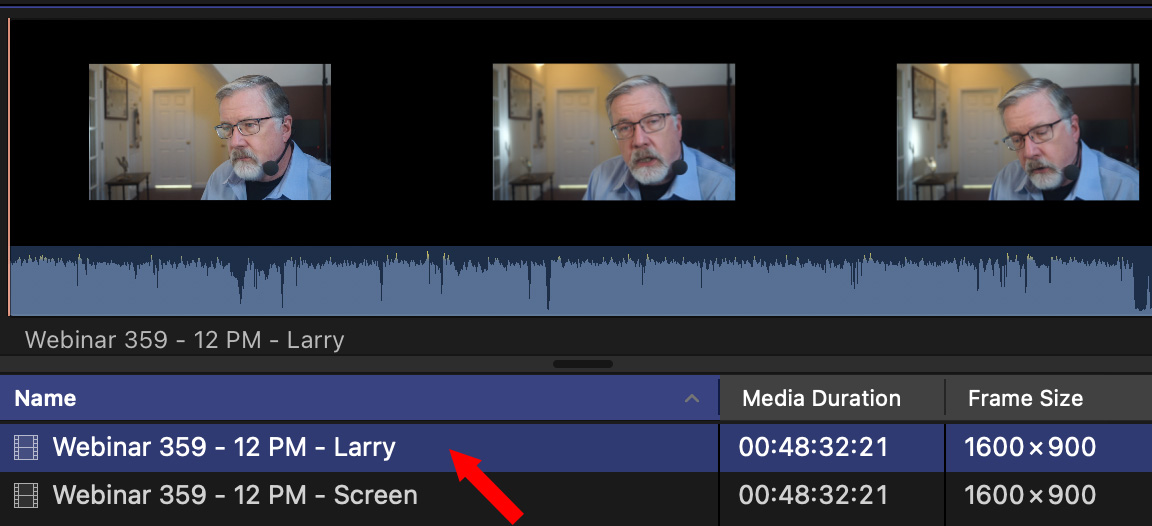The image size is (1152, 526).
Task: Click the pane divider handle above the list
Action: (583, 364)
